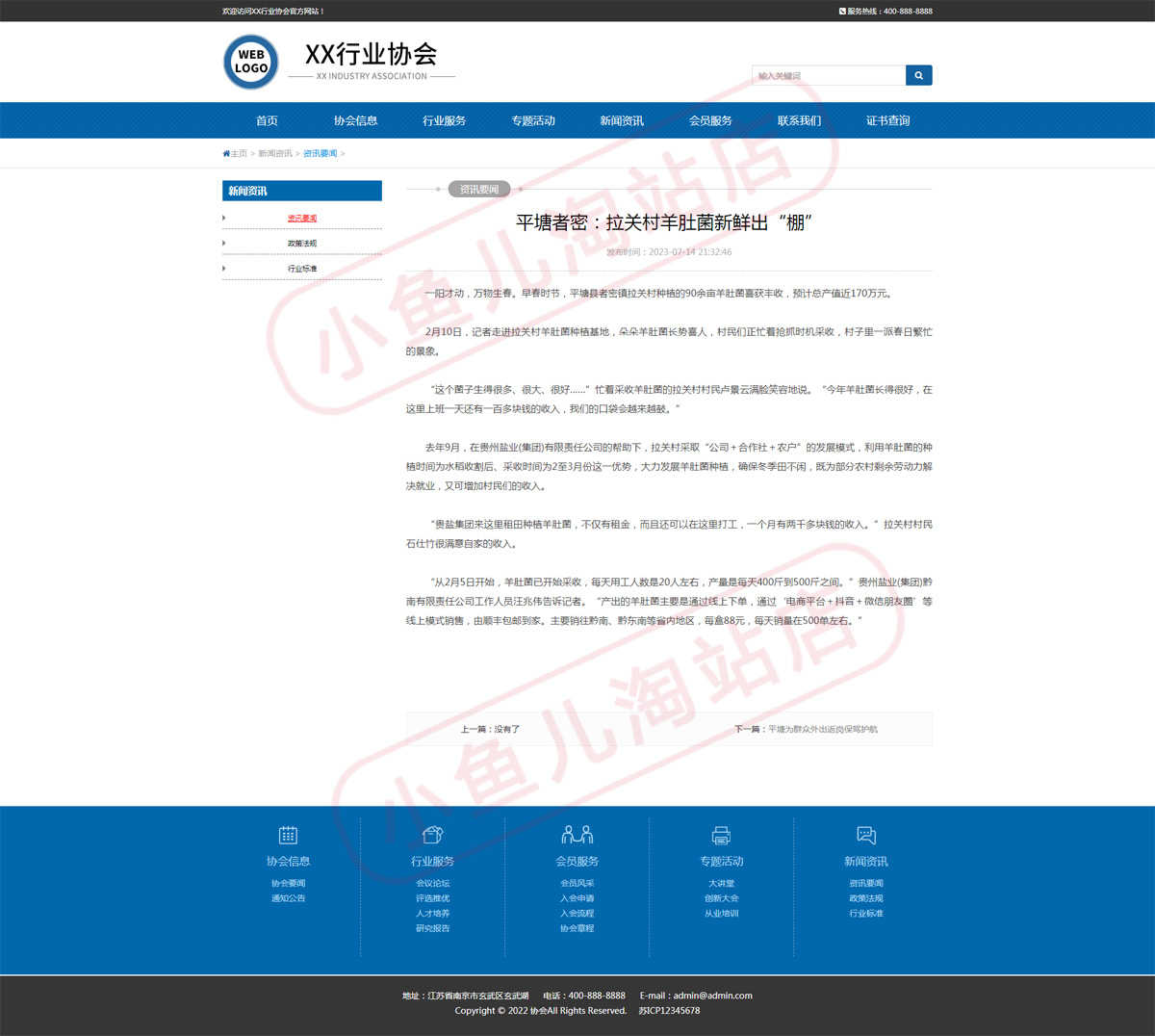1155x1036 pixels.
Task: Open 行业服务 in the main navigation
Action: 444,120
